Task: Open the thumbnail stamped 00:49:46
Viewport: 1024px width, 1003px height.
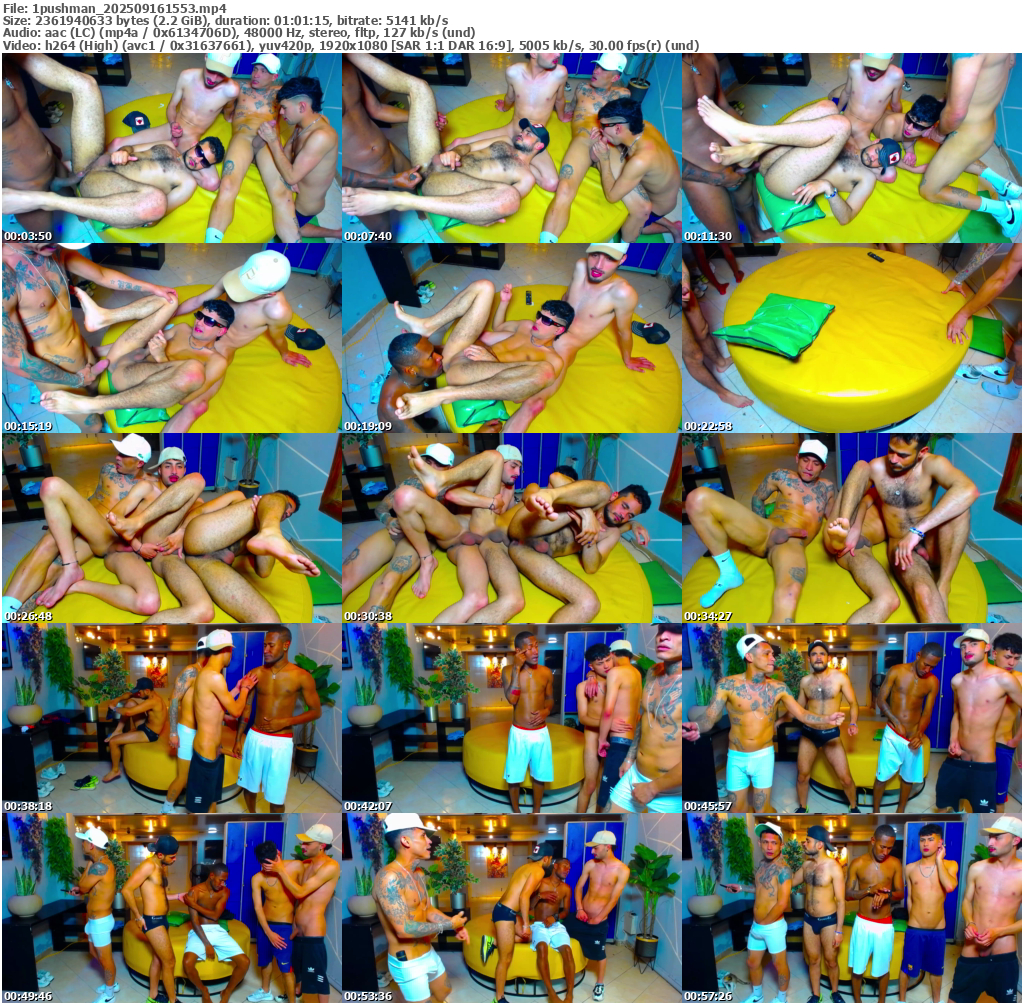Action: [171, 908]
